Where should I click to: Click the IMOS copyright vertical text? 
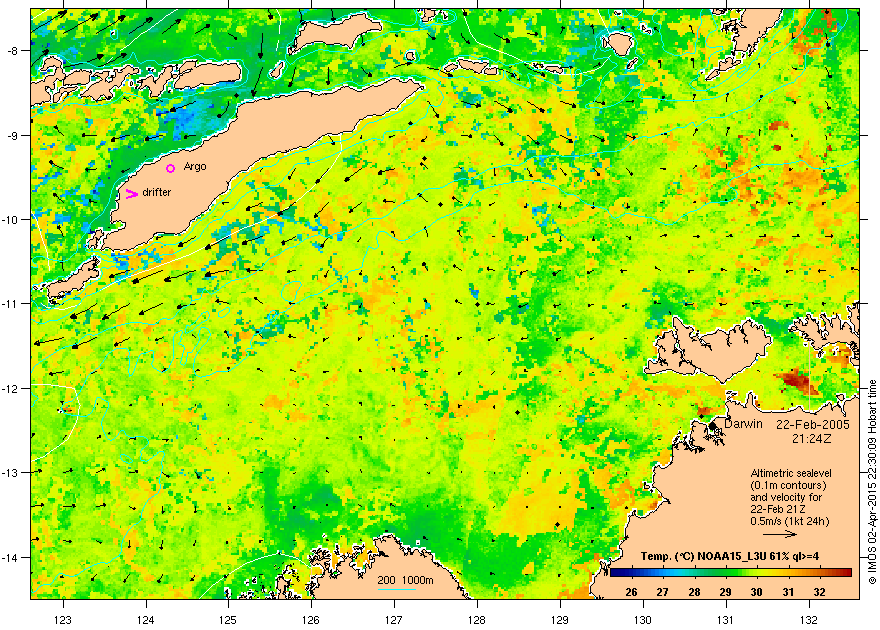pos(873,482)
